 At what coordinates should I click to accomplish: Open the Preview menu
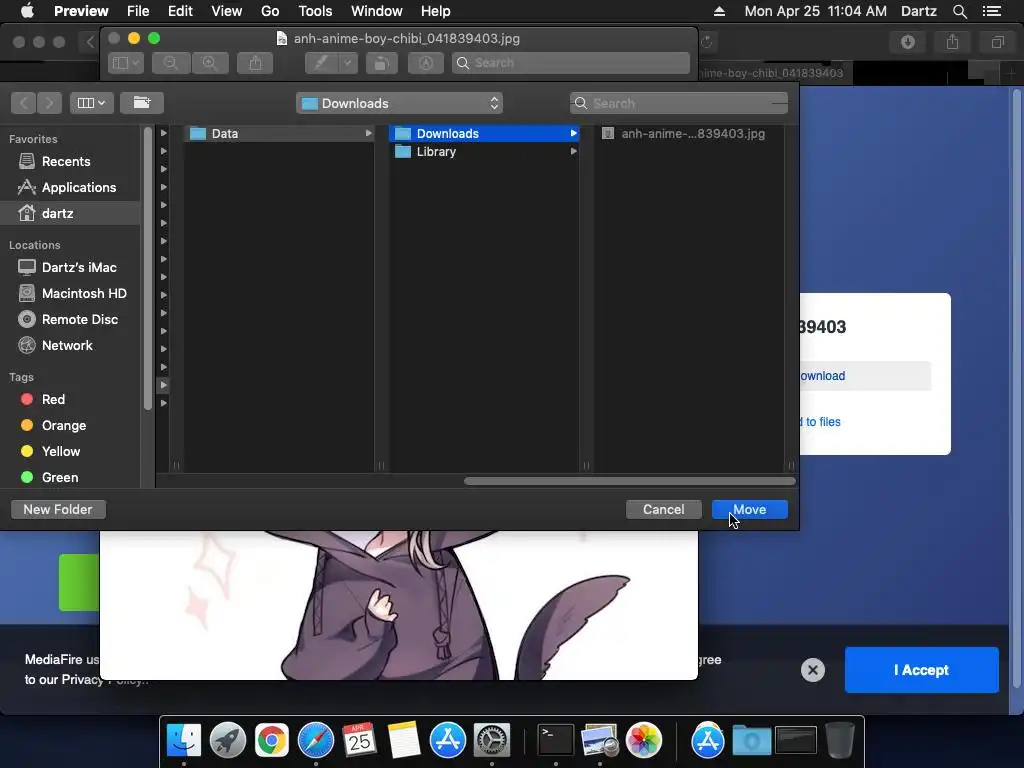tap(81, 11)
